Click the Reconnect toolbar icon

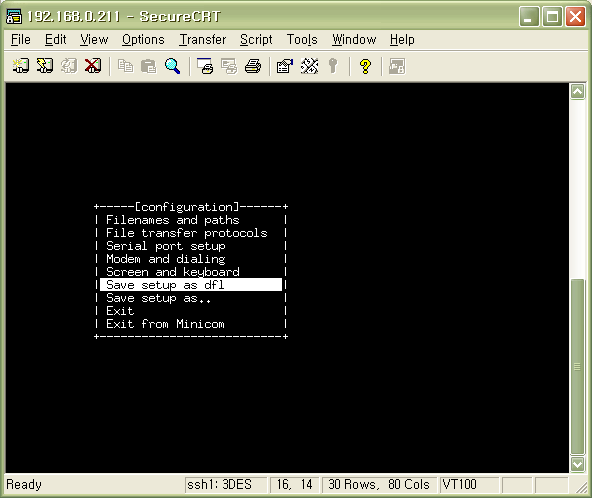point(69,66)
